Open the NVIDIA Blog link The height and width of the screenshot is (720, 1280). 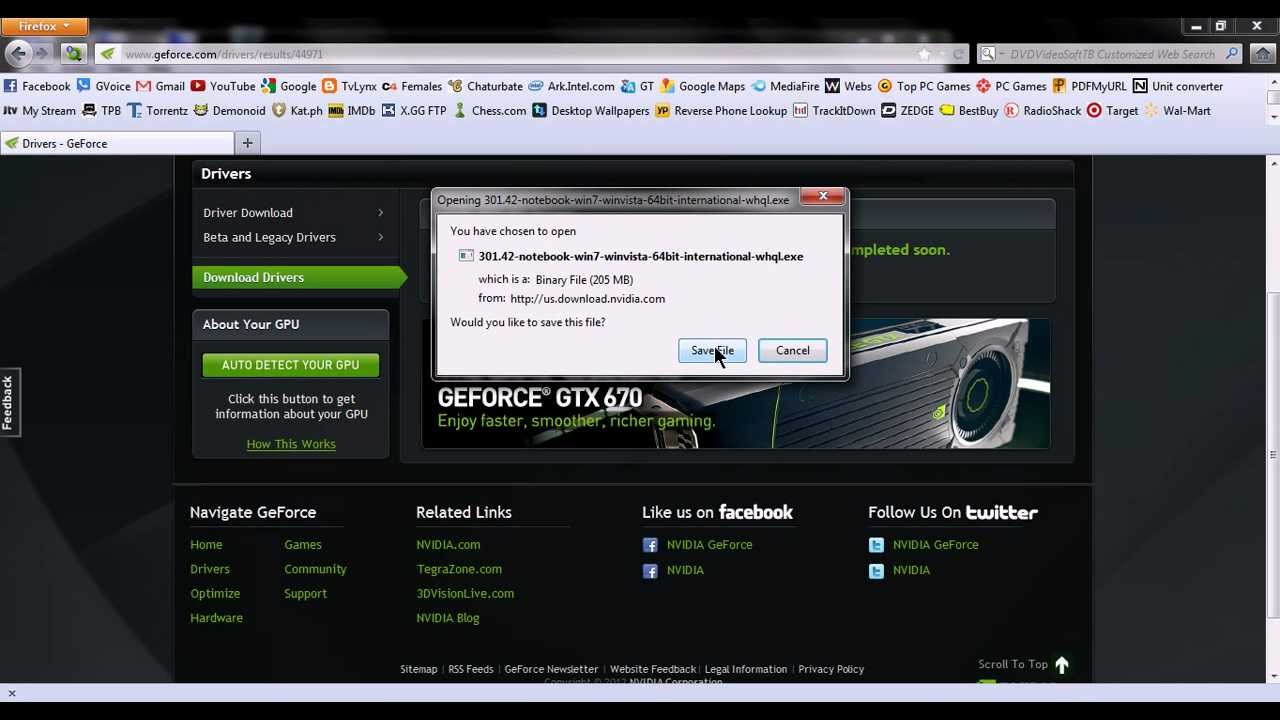(448, 618)
